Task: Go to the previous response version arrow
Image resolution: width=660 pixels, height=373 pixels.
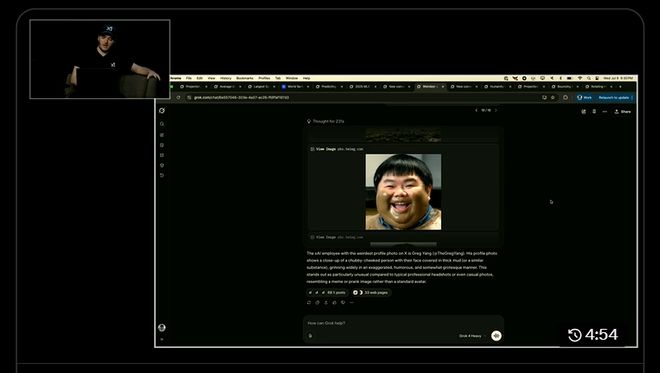Action: 476,110
